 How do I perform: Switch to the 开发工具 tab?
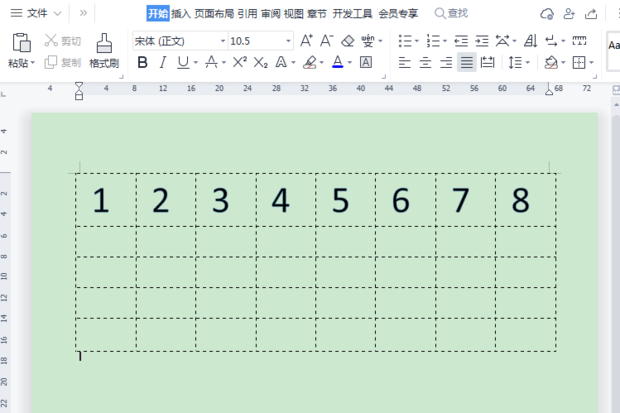tap(352, 14)
